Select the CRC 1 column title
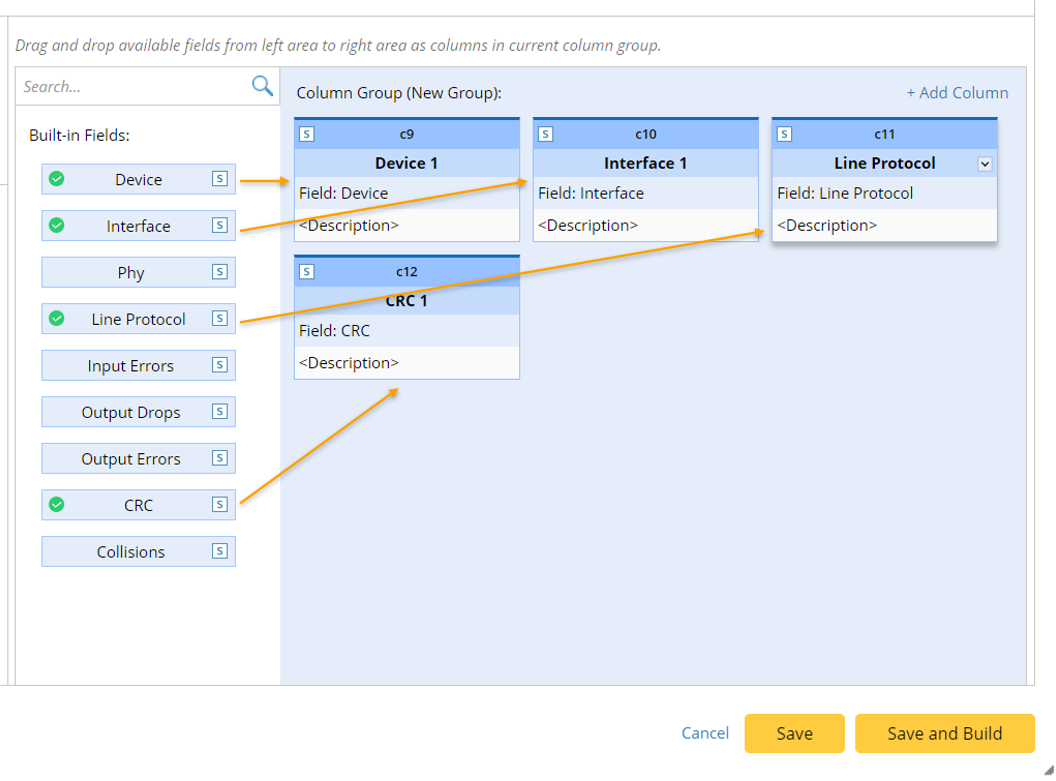 point(406,301)
